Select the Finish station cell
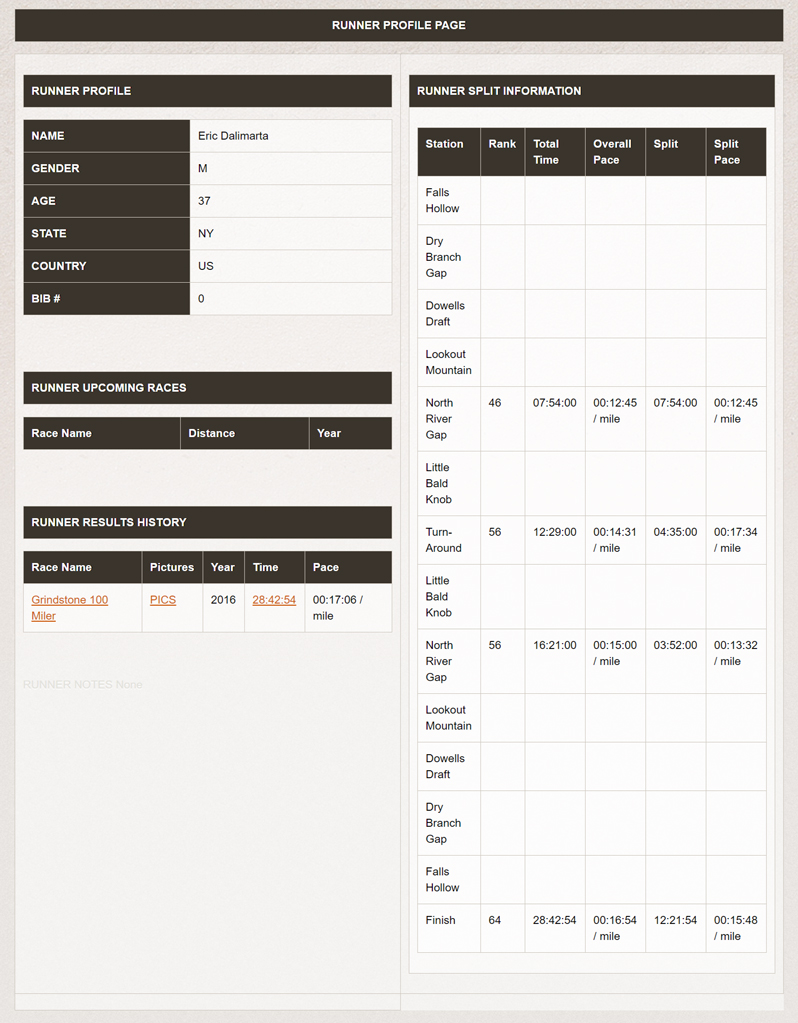This screenshot has height=1023, width=798. (x=441, y=920)
